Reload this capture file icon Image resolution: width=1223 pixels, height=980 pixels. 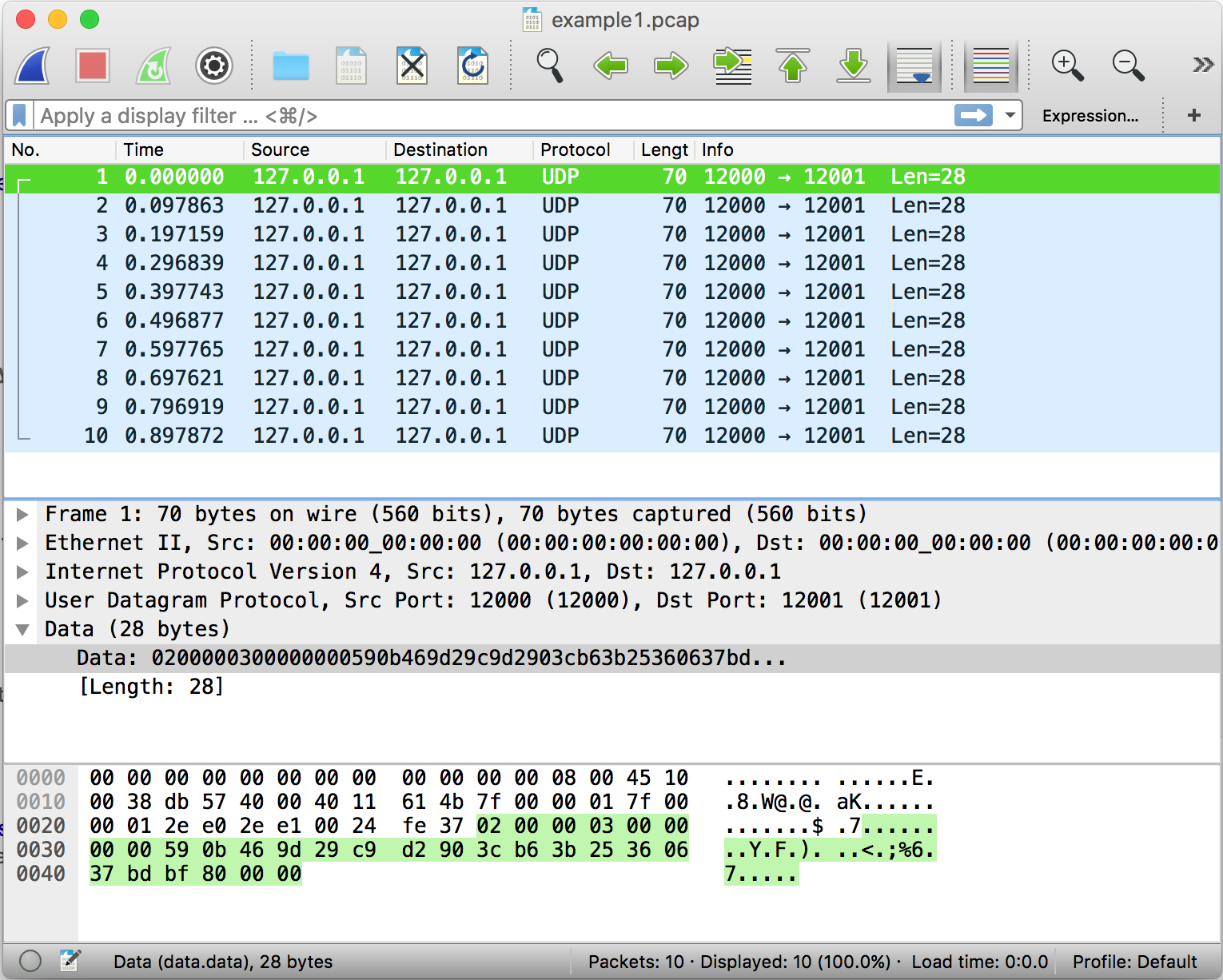[x=473, y=66]
